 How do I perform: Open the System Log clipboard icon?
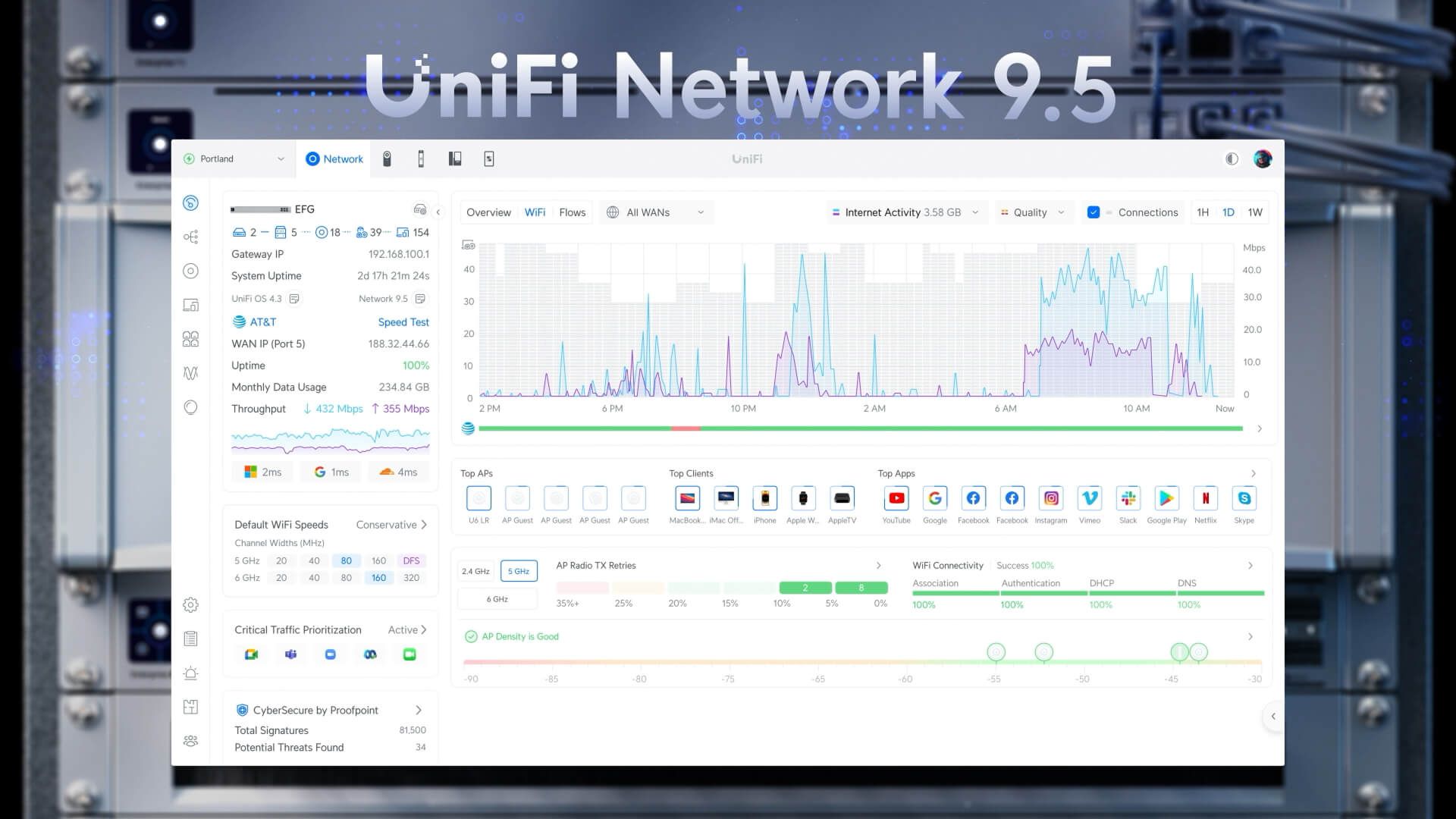tap(190, 639)
